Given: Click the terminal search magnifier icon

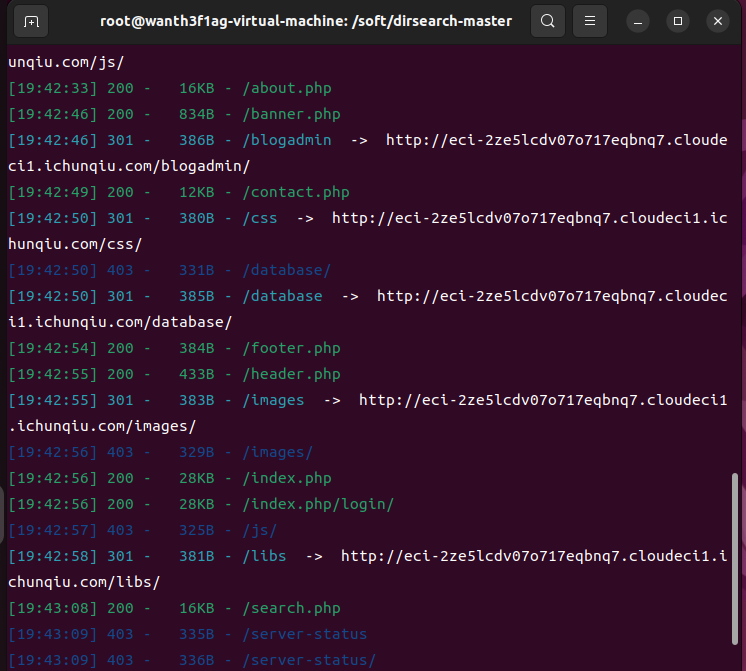Looking at the screenshot, I should coord(547,20).
